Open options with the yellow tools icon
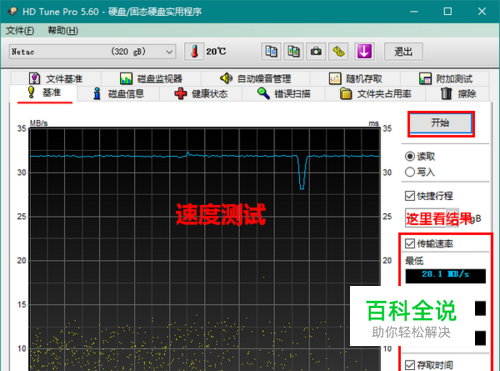This screenshot has height=371, width=500. pos(339,52)
